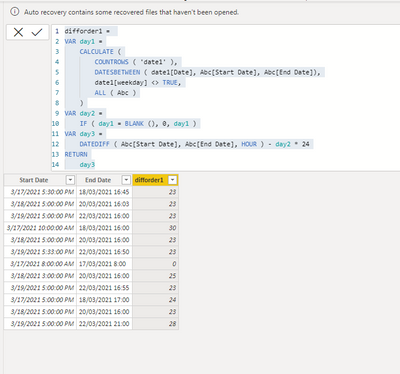This screenshot has height=374, width=400.
Task: Click VAR day1 on formula line 2
Action: point(80,42)
